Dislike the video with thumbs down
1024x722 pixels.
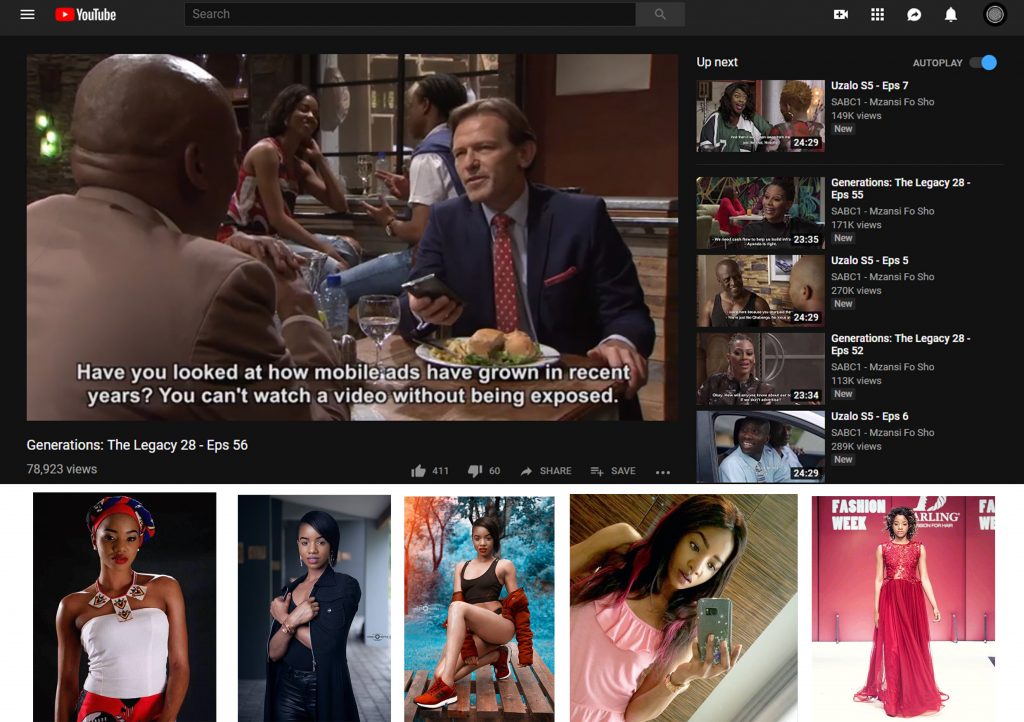coord(475,471)
